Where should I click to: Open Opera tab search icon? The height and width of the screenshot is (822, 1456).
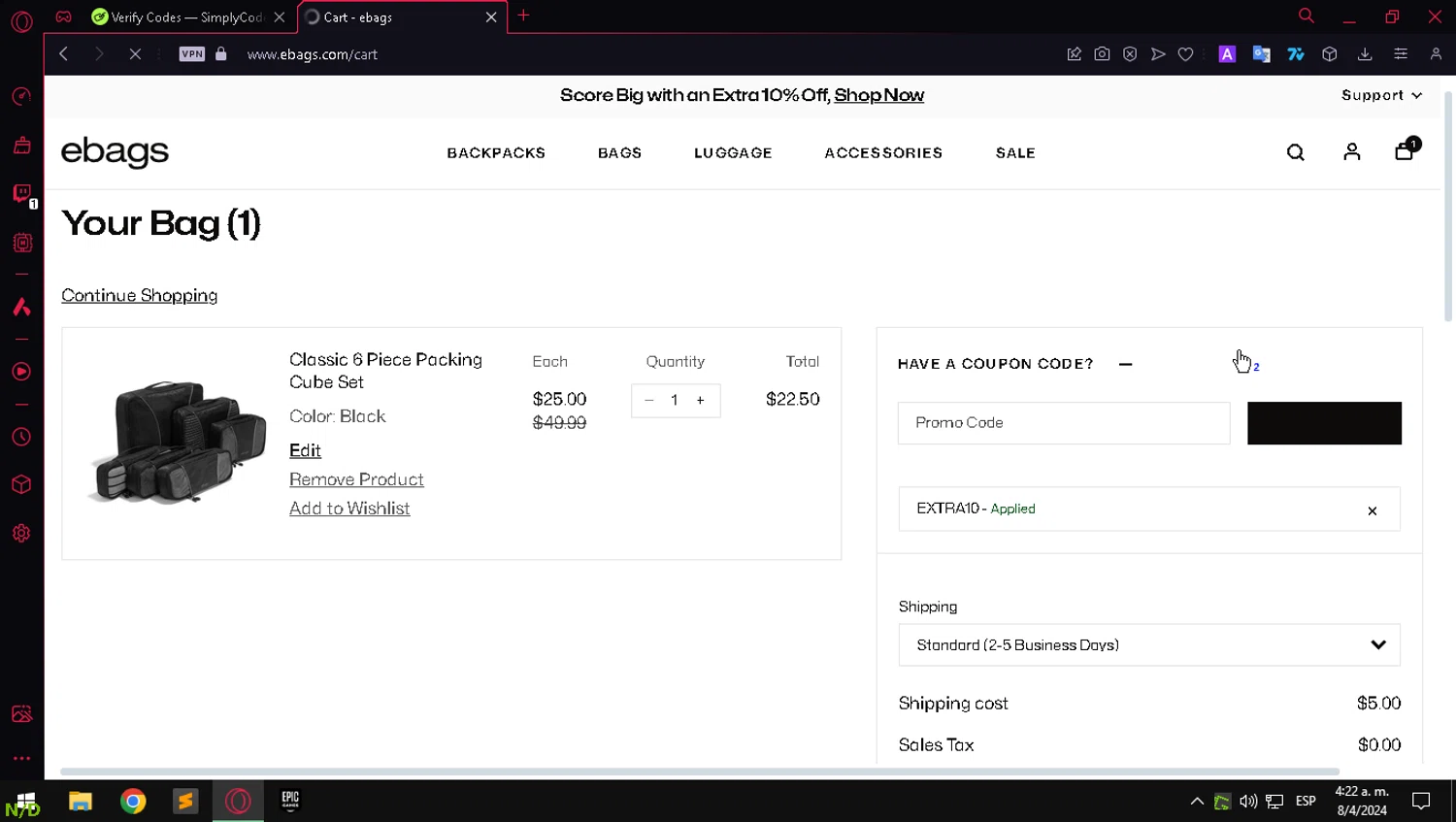(x=1307, y=16)
